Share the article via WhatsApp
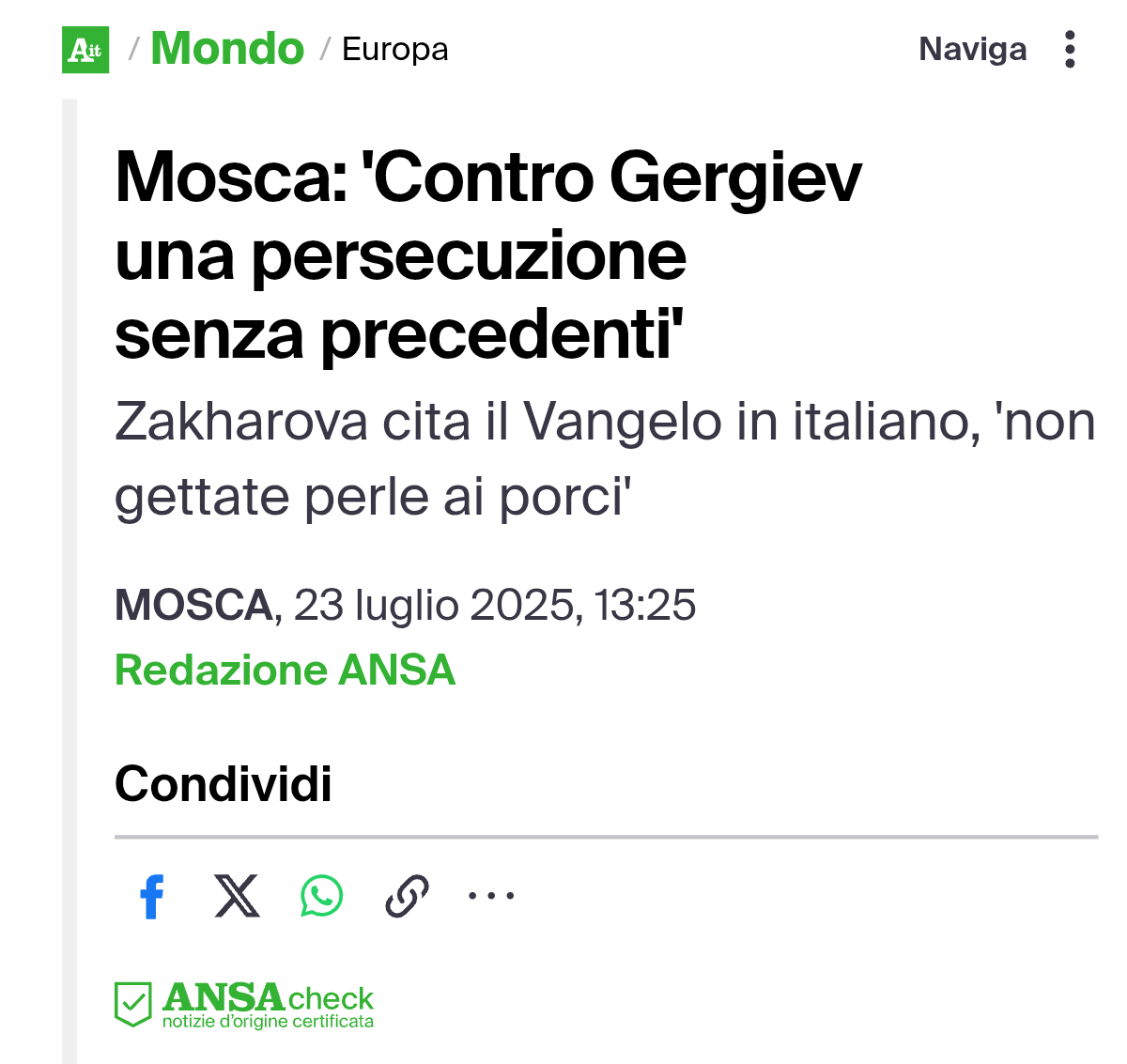 (321, 896)
